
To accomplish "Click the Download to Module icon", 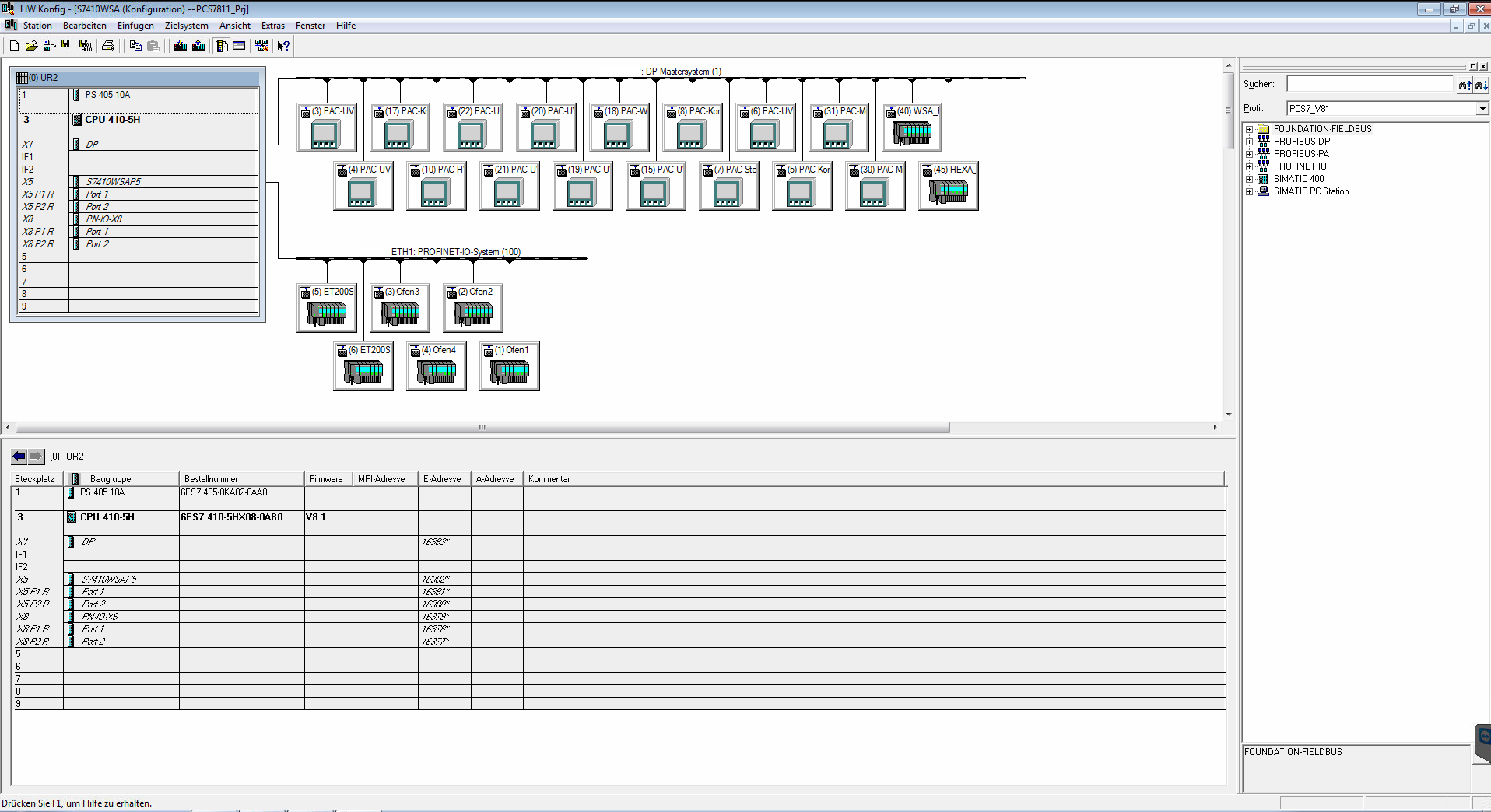I will (x=181, y=46).
